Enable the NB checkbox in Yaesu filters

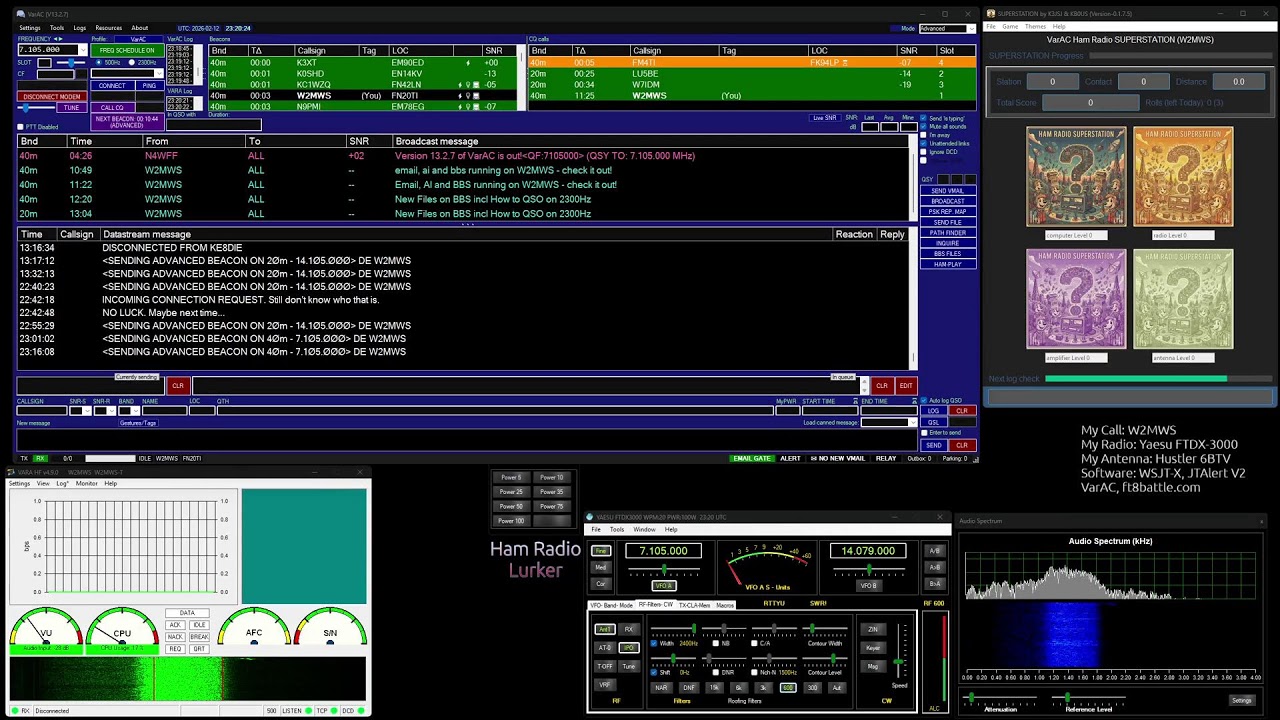(714, 643)
